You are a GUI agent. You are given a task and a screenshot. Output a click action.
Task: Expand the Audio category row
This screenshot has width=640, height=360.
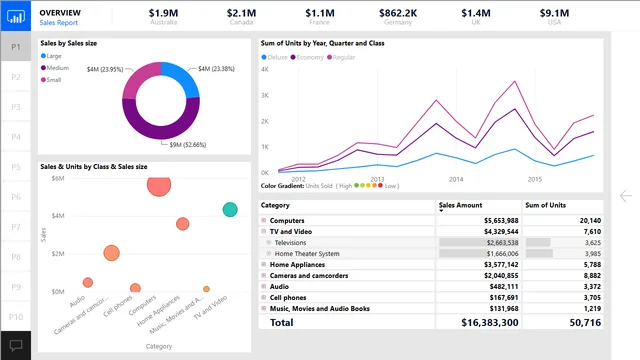click(264, 287)
